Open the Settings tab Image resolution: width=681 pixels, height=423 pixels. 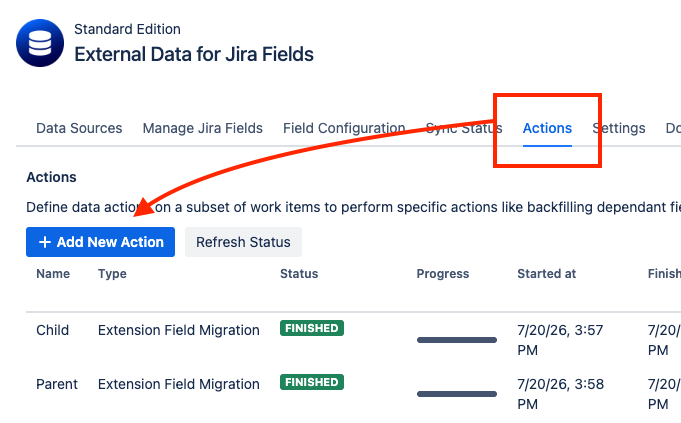[x=619, y=128]
